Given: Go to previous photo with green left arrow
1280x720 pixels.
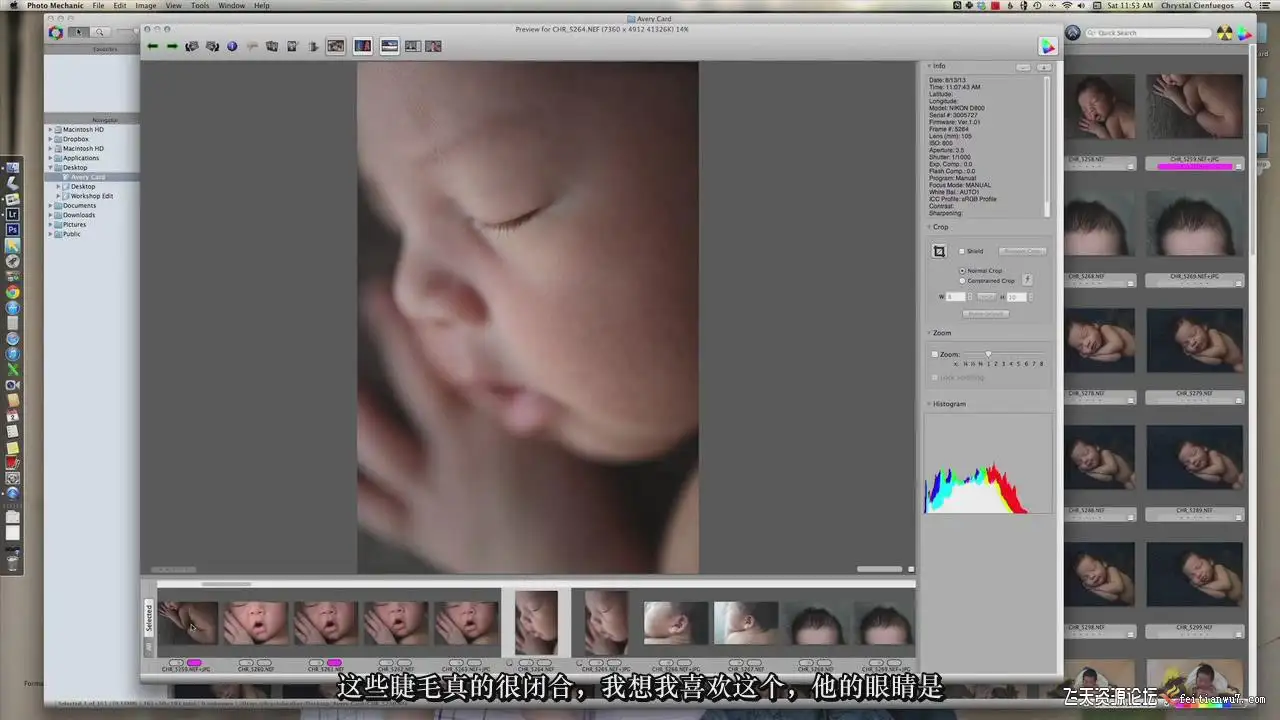Looking at the screenshot, I should coord(153,46).
